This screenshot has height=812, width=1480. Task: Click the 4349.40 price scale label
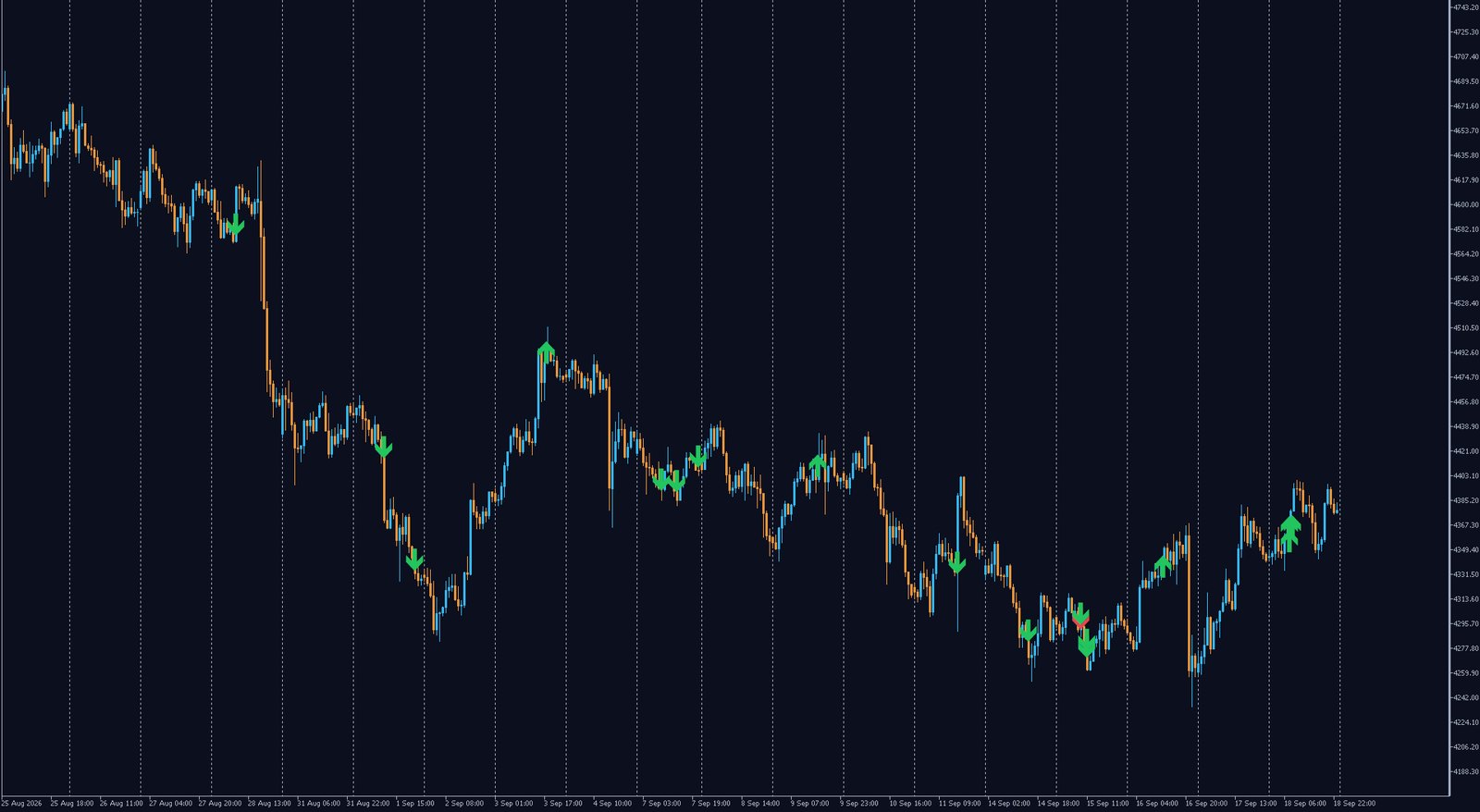pos(1466,550)
